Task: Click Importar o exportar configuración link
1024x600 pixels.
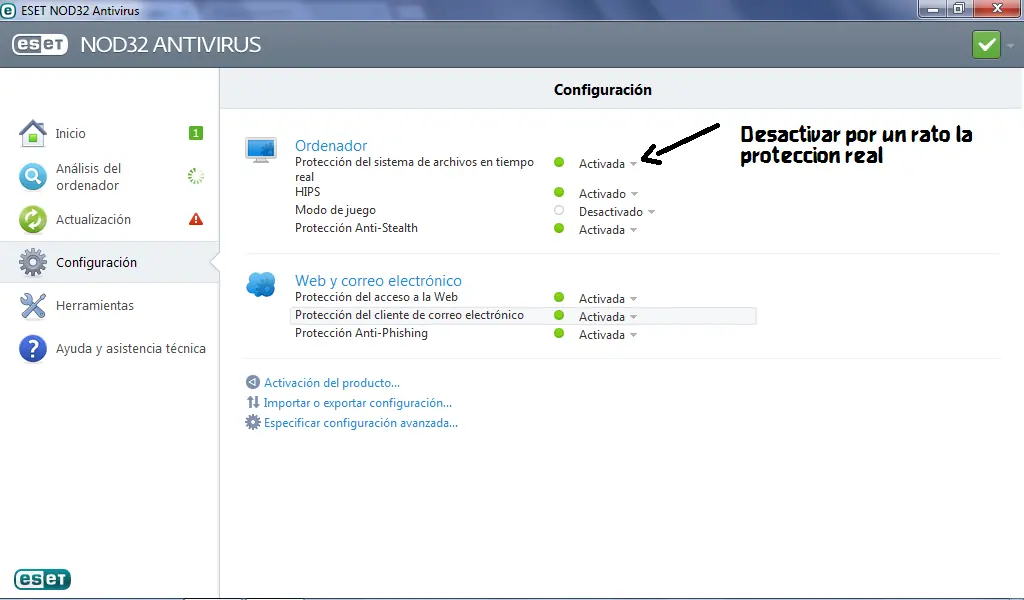Action: coord(358,403)
